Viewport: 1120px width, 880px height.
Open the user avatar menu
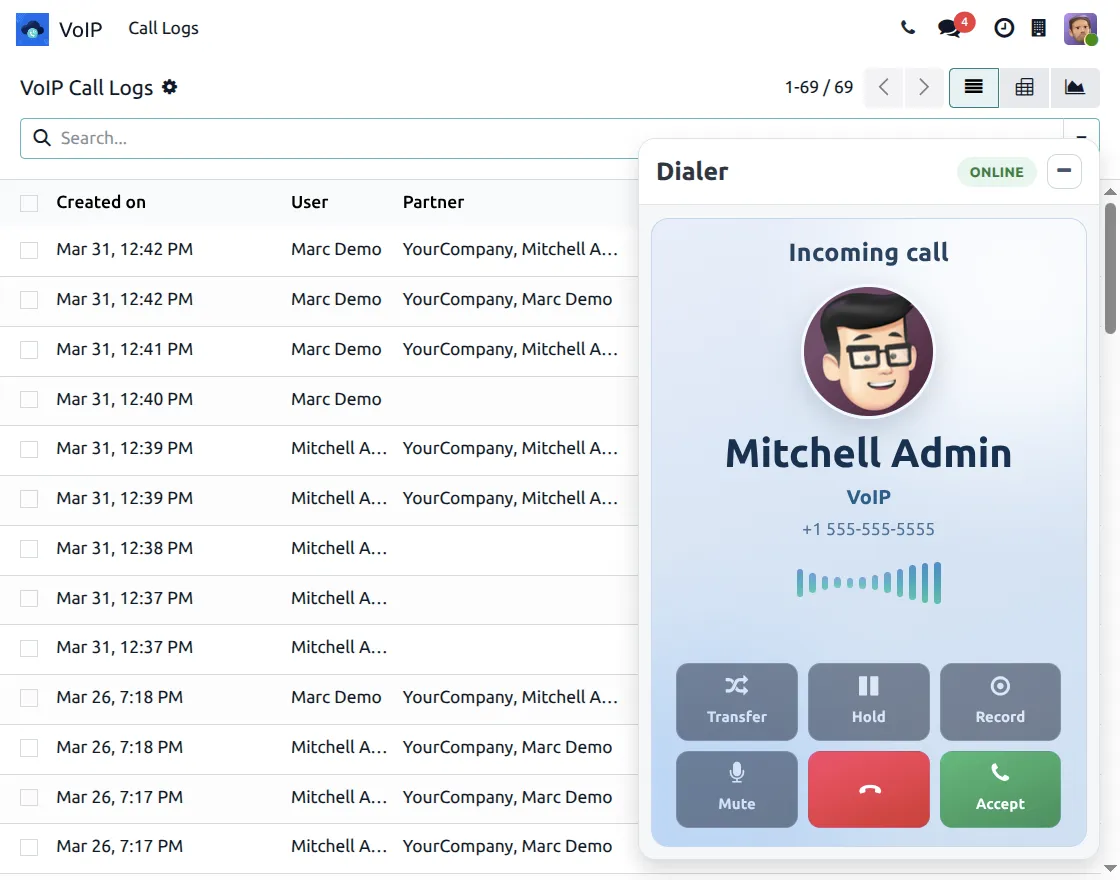(x=1080, y=28)
